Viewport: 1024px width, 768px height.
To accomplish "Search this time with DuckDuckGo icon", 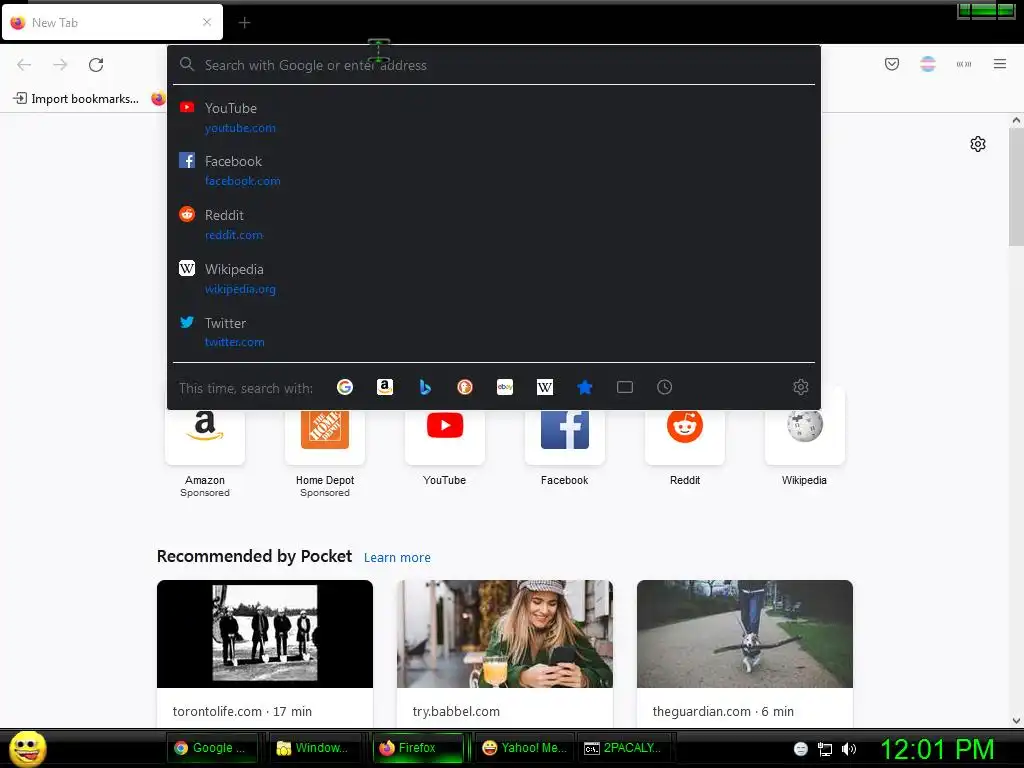I will (464, 387).
